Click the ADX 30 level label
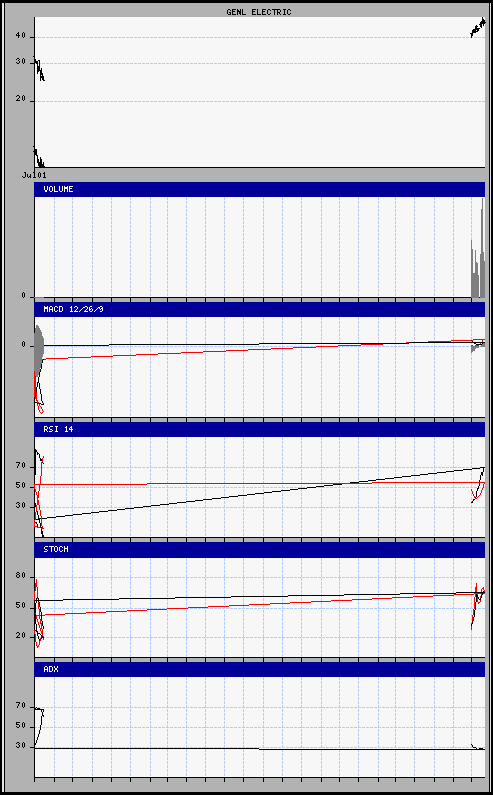Viewport: 493px width, 795px height. [20, 747]
